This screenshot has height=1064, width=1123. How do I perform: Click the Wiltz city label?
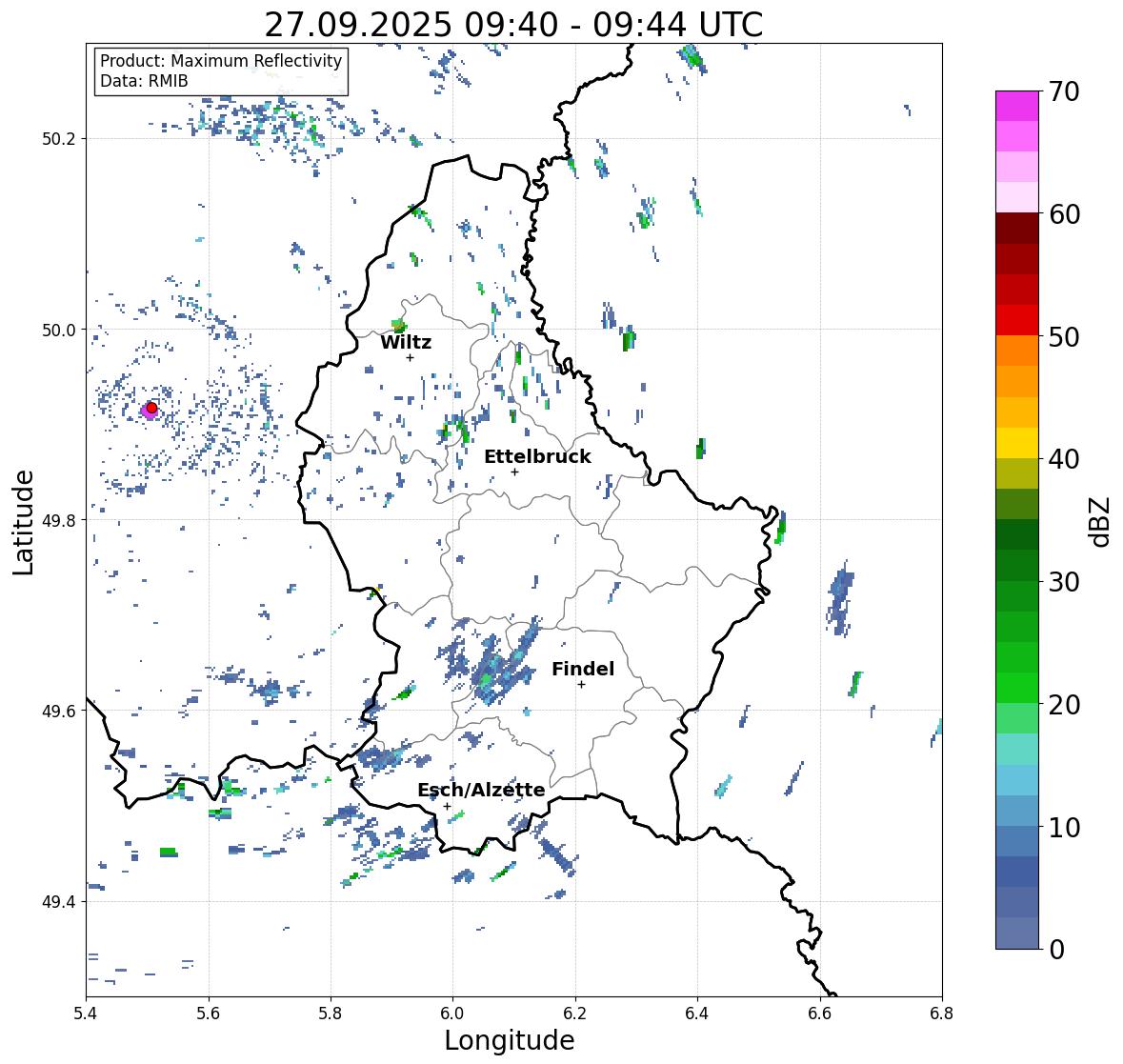coord(406,342)
